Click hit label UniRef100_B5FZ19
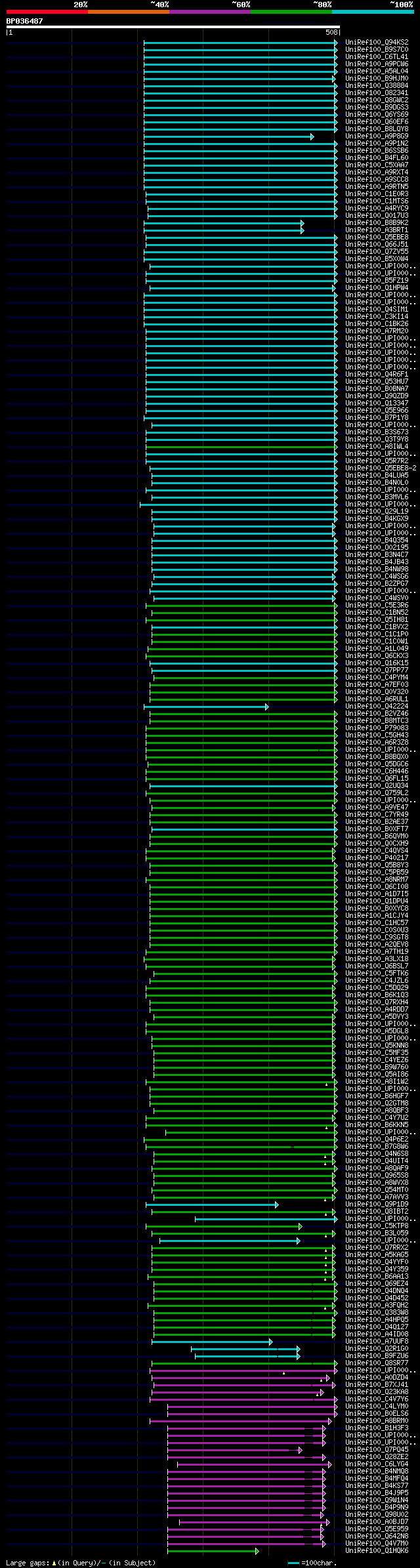 [x=377, y=281]
